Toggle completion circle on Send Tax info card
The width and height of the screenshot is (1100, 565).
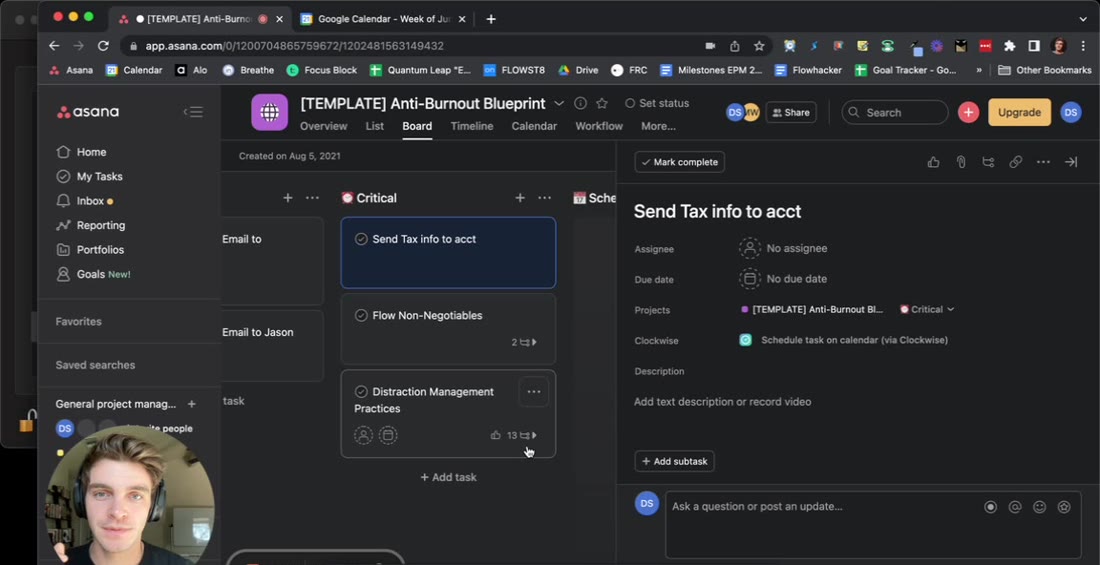(361, 239)
